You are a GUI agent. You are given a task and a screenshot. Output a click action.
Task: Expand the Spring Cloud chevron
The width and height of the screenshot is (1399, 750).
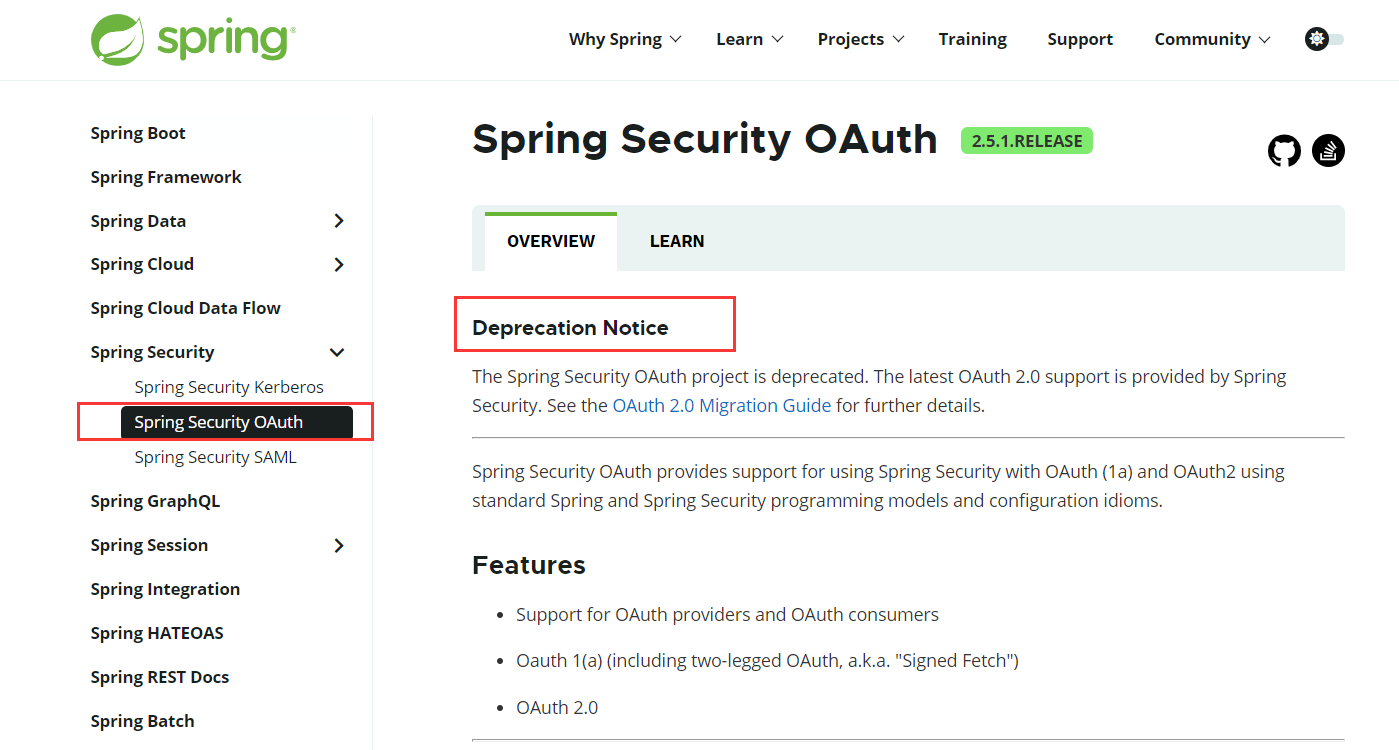coord(339,265)
